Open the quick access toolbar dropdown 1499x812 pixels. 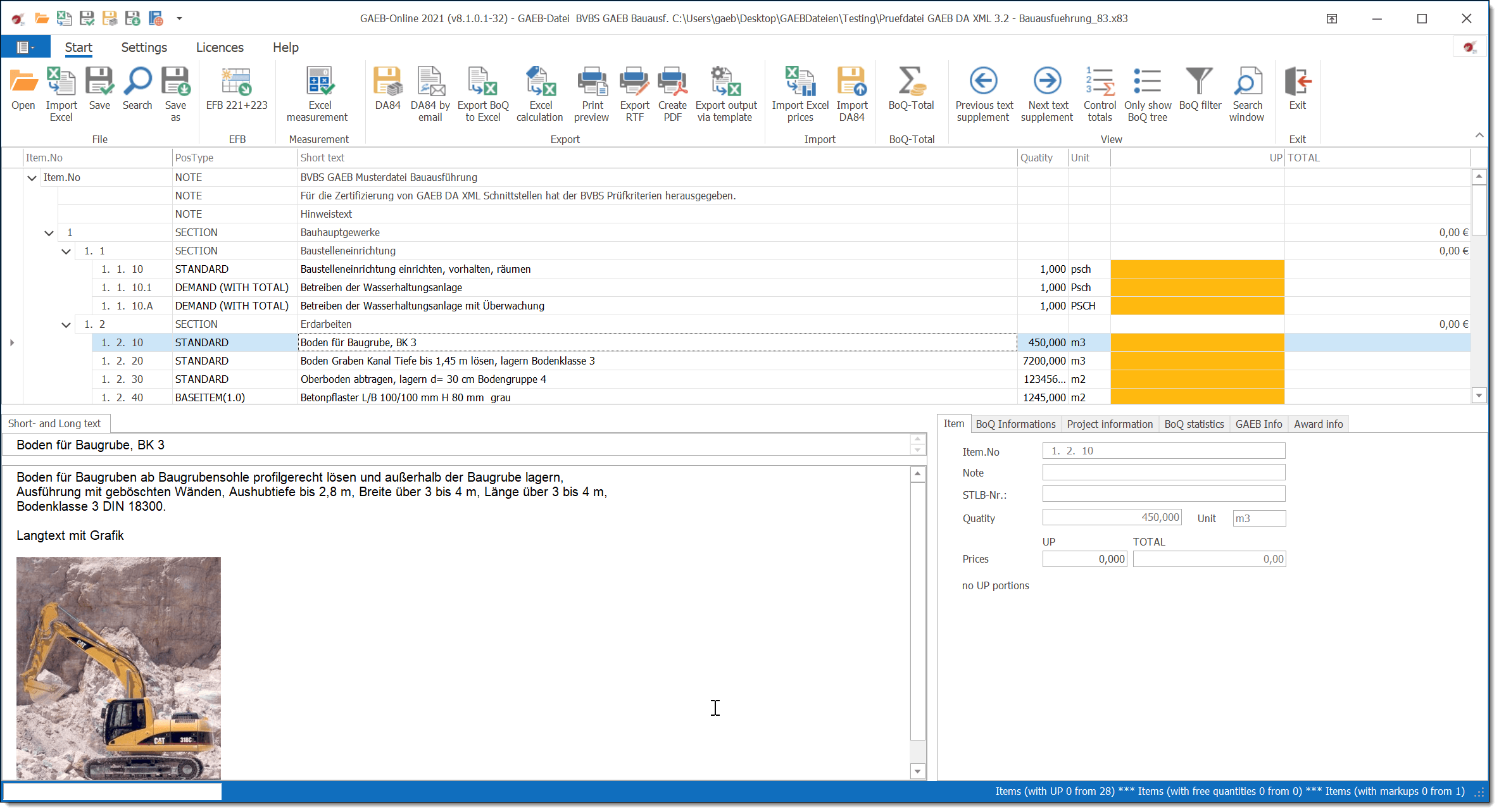[x=179, y=18]
